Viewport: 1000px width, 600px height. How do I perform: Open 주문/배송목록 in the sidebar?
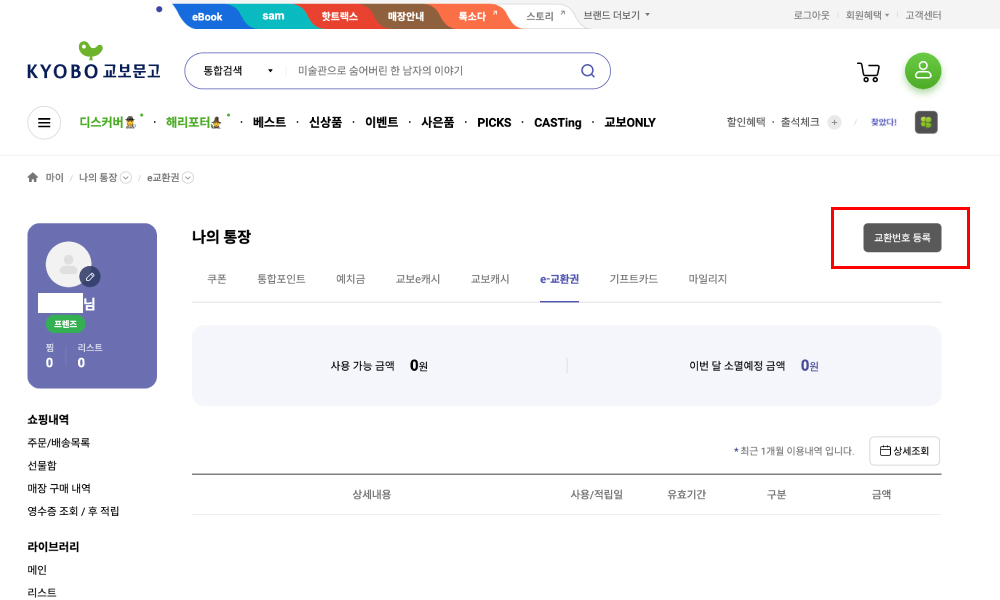[x=59, y=443]
